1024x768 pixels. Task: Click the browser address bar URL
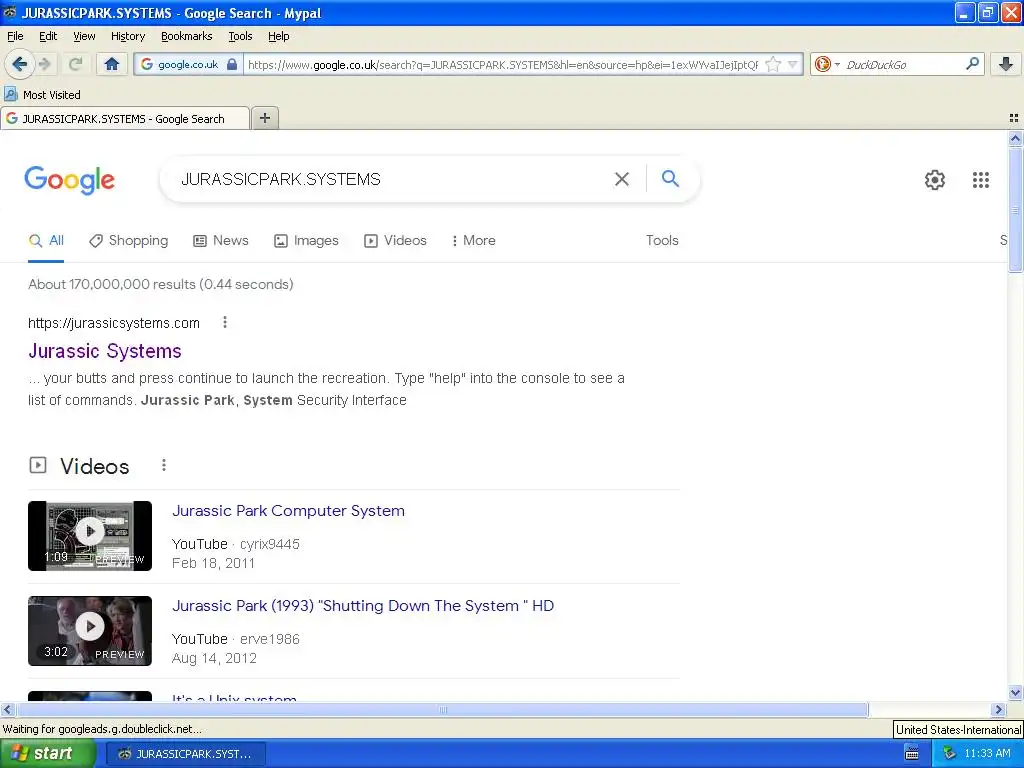[503, 64]
